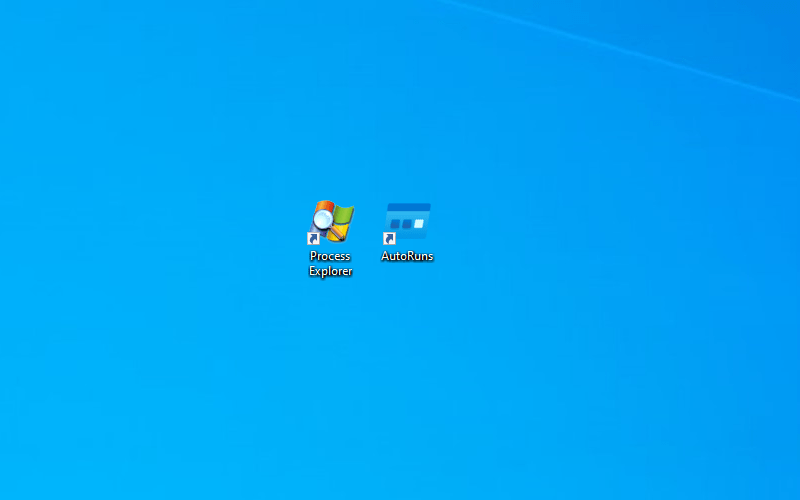800x500 pixels.
Task: Click the word "Explorer" under the icon
Action: [x=330, y=272]
